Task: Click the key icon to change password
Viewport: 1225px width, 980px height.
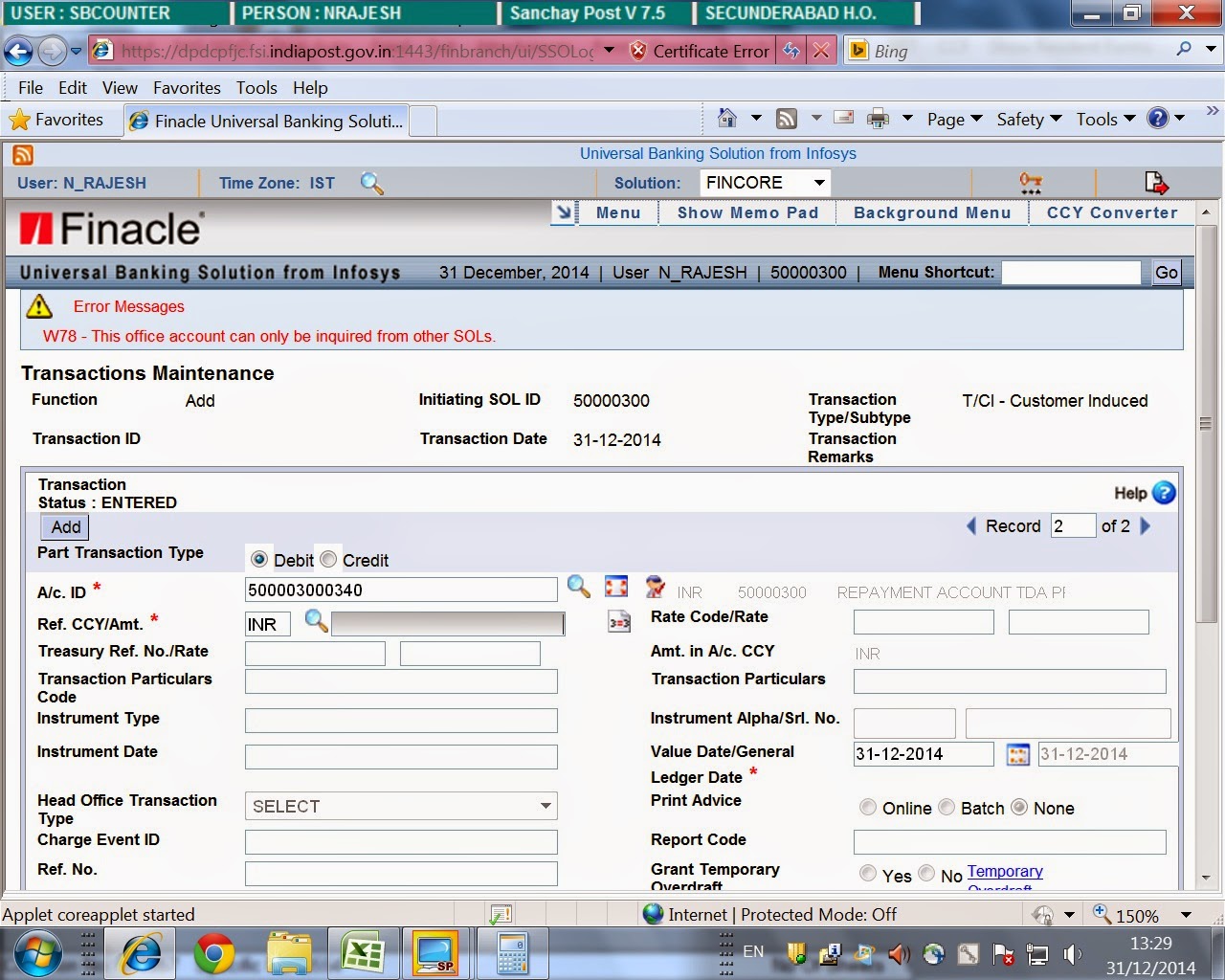Action: tap(1032, 183)
